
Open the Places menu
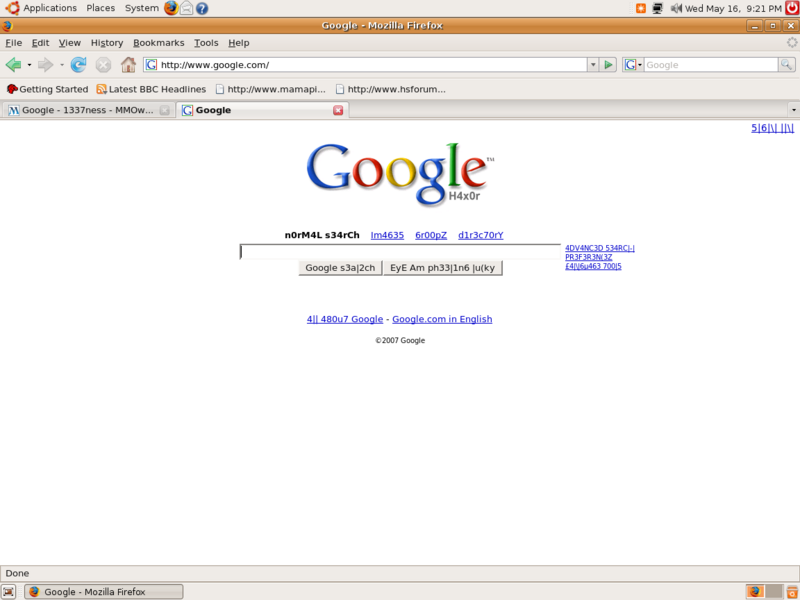pos(101,8)
